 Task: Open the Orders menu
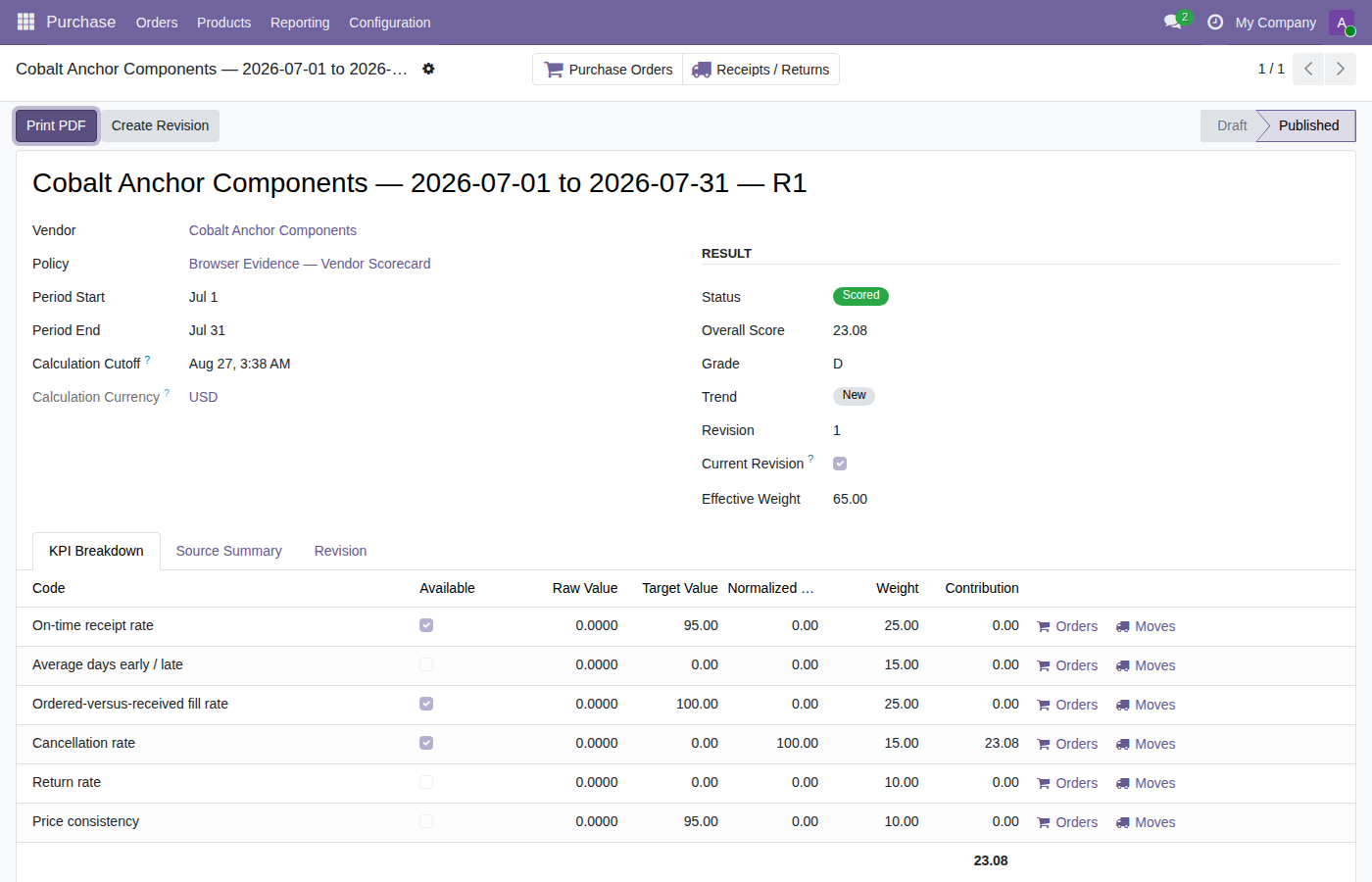tap(157, 23)
